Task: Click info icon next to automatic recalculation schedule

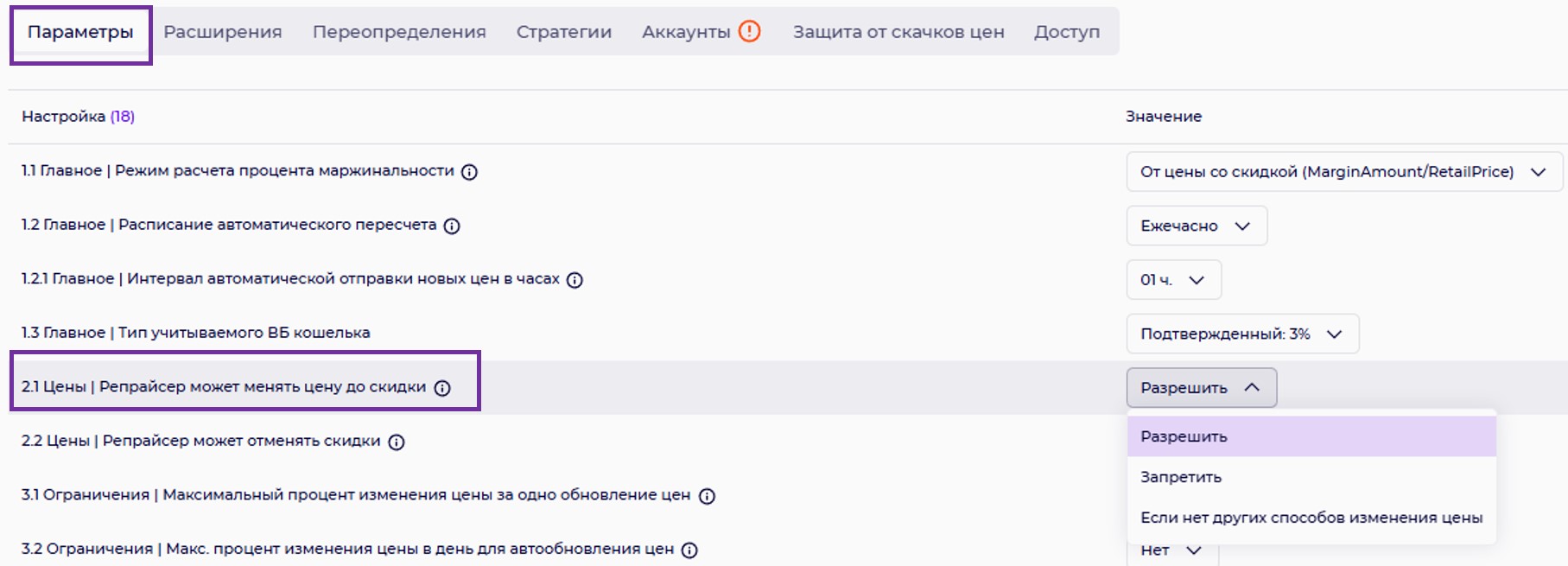Action: tap(452, 226)
